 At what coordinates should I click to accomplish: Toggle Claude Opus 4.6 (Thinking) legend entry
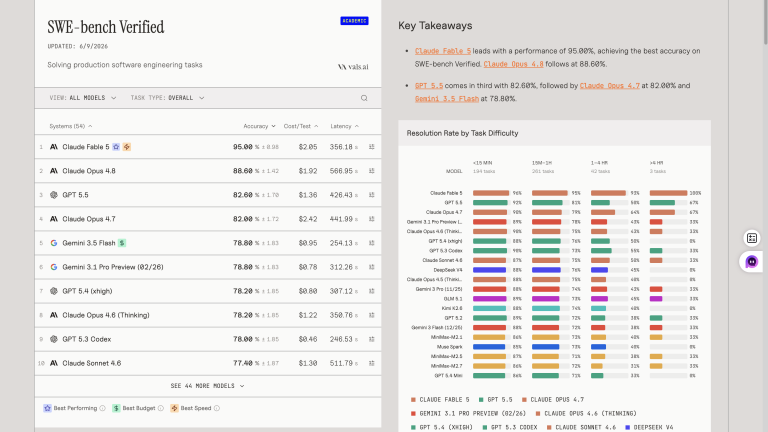pyautogui.click(x=586, y=413)
